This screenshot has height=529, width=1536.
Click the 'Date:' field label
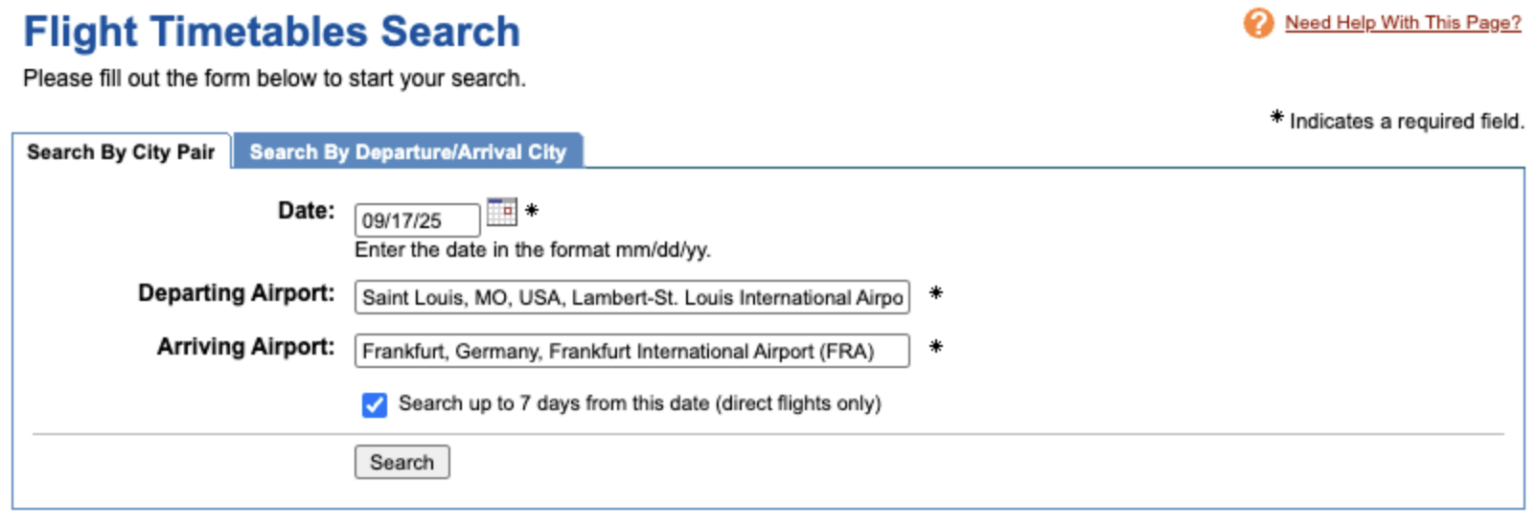(306, 211)
